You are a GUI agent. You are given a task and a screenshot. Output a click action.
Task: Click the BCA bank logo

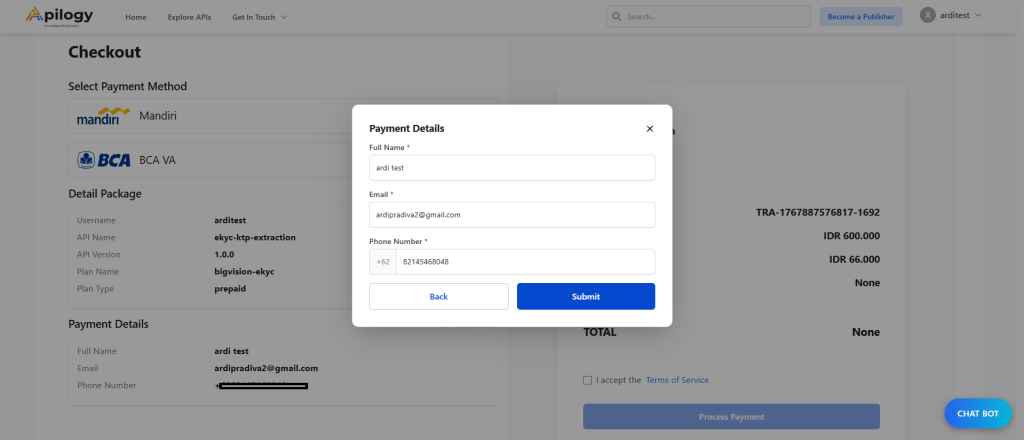click(x=102, y=160)
